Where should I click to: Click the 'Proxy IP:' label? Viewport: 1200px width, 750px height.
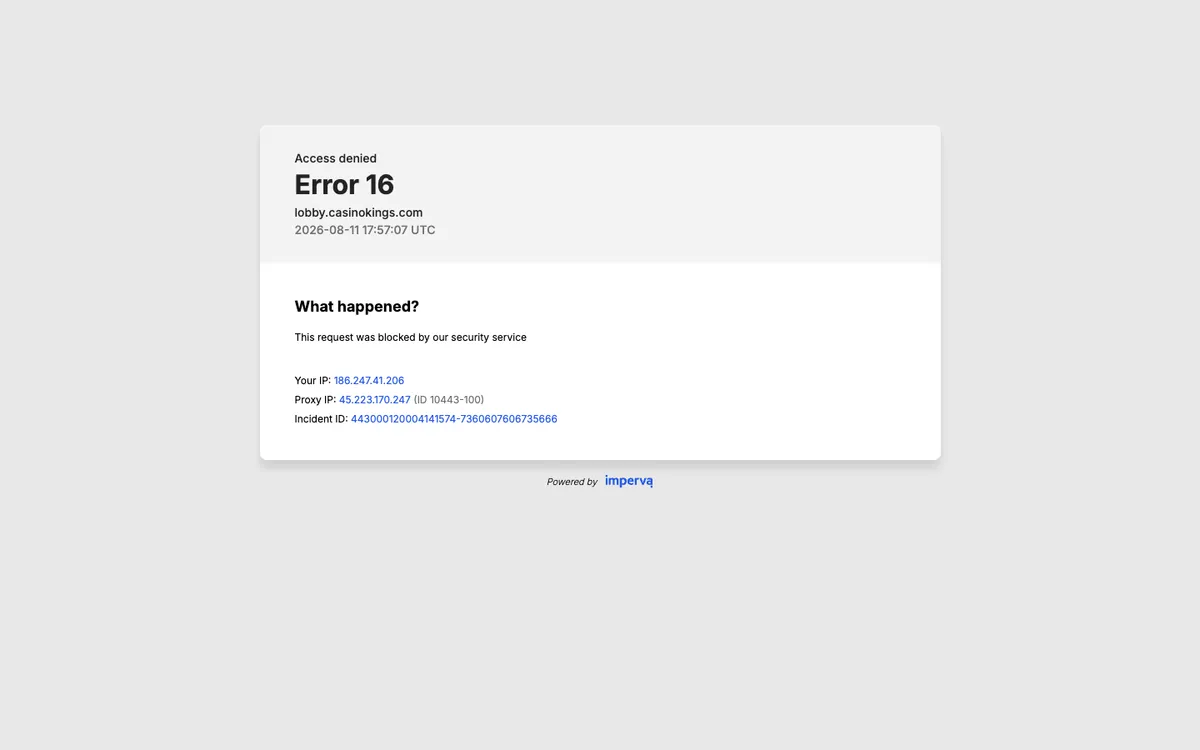(x=316, y=400)
